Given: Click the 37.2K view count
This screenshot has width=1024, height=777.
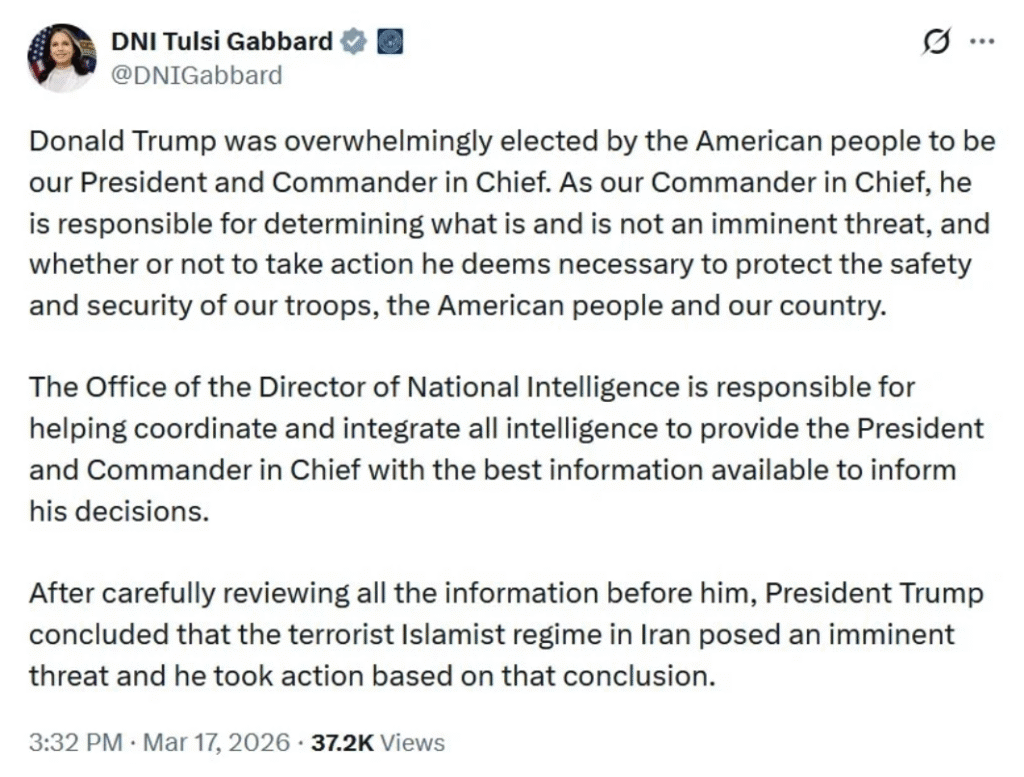Looking at the screenshot, I should click(343, 743).
